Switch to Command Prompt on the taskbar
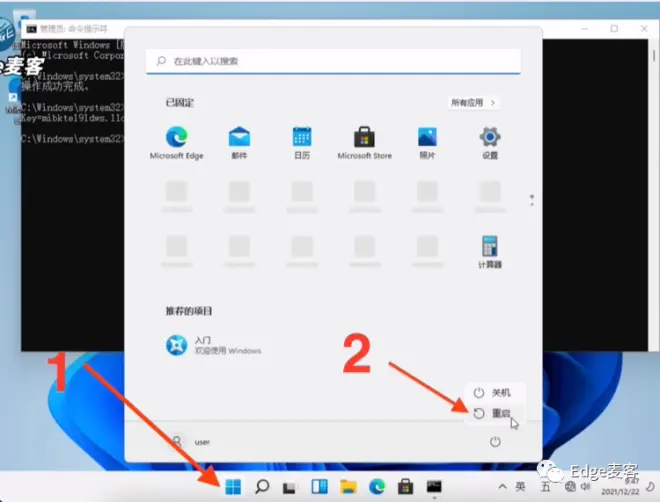 coord(434,487)
